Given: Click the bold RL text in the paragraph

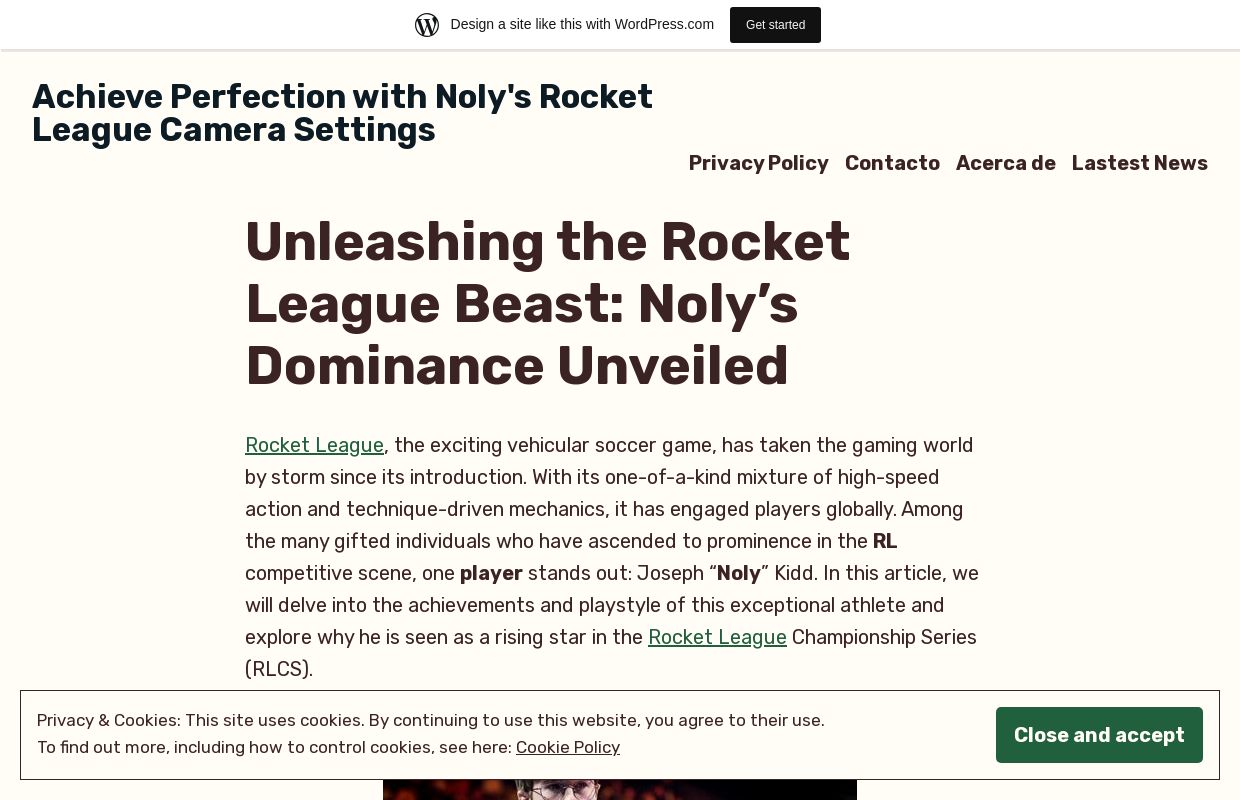Looking at the screenshot, I should [884, 541].
